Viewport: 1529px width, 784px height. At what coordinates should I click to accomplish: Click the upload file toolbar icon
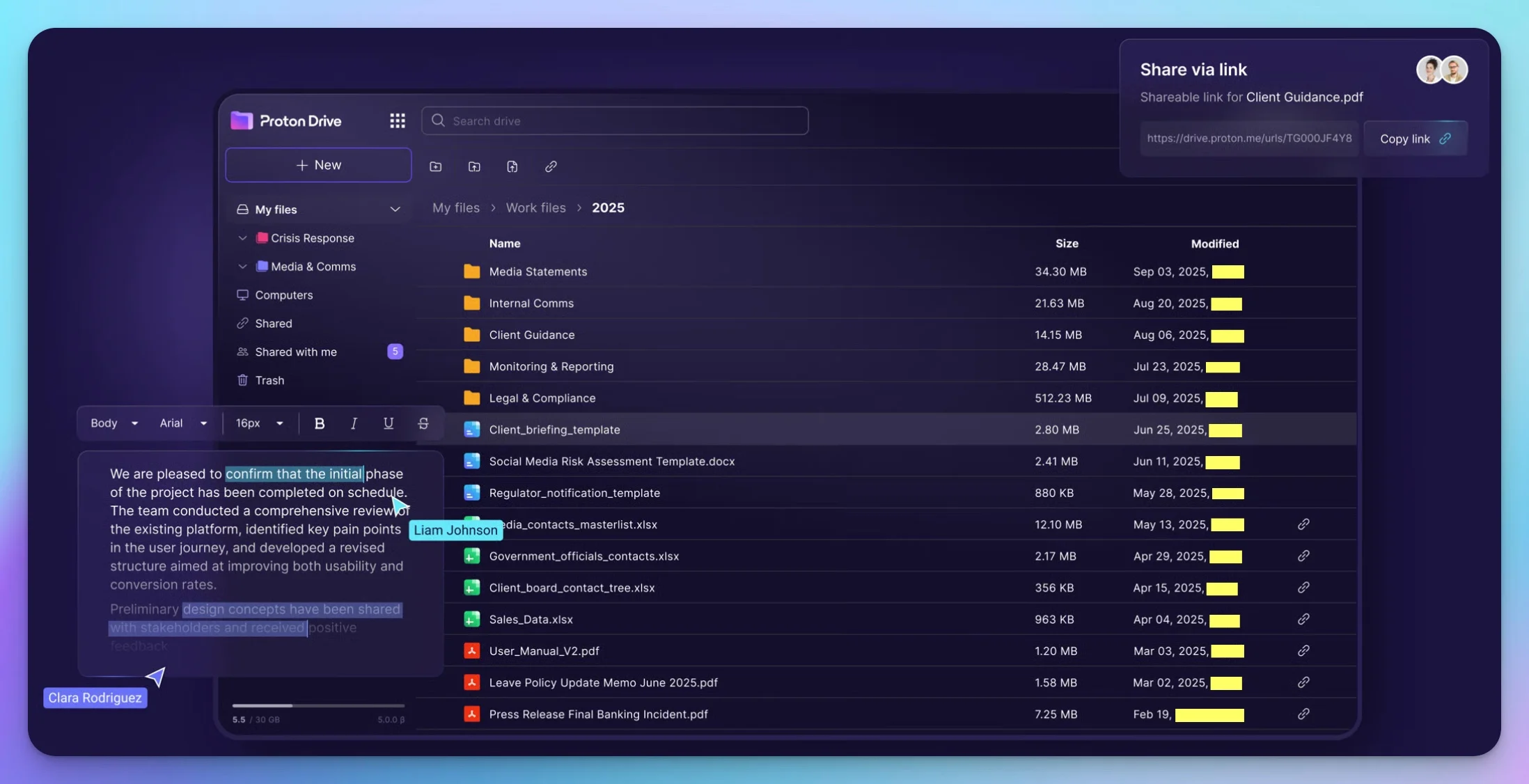click(512, 166)
